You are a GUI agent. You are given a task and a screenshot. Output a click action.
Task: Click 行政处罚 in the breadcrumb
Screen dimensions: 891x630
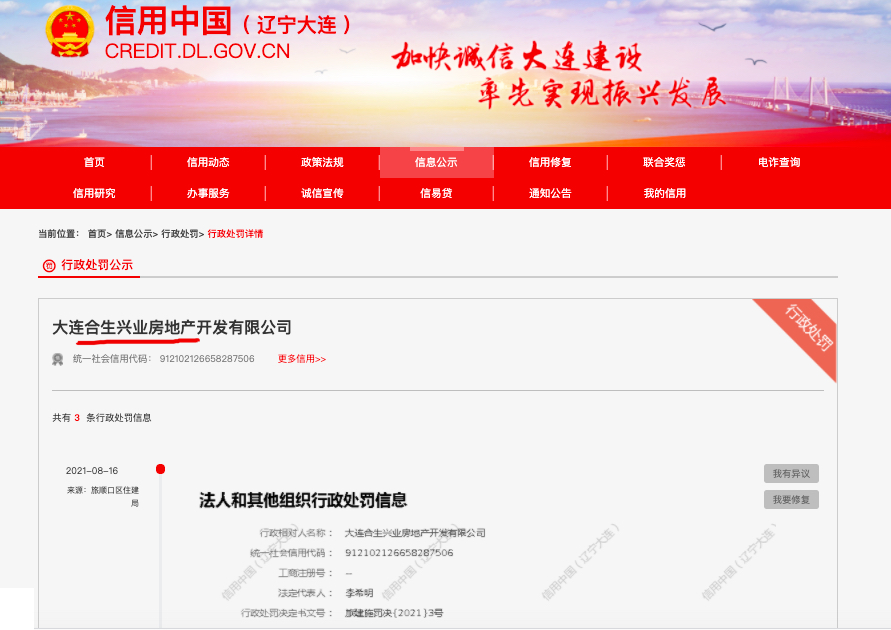(180, 233)
